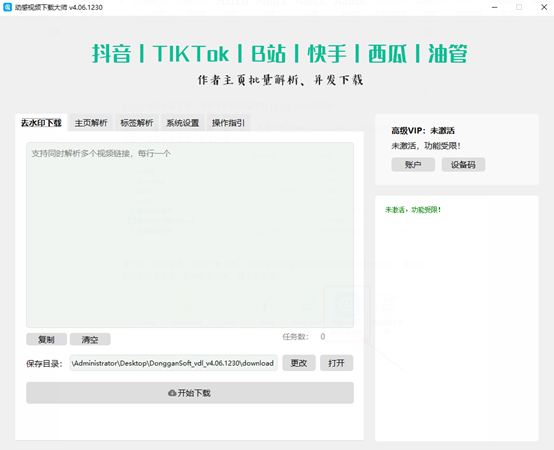
Task: Click the 清空 button
Action: (90, 339)
